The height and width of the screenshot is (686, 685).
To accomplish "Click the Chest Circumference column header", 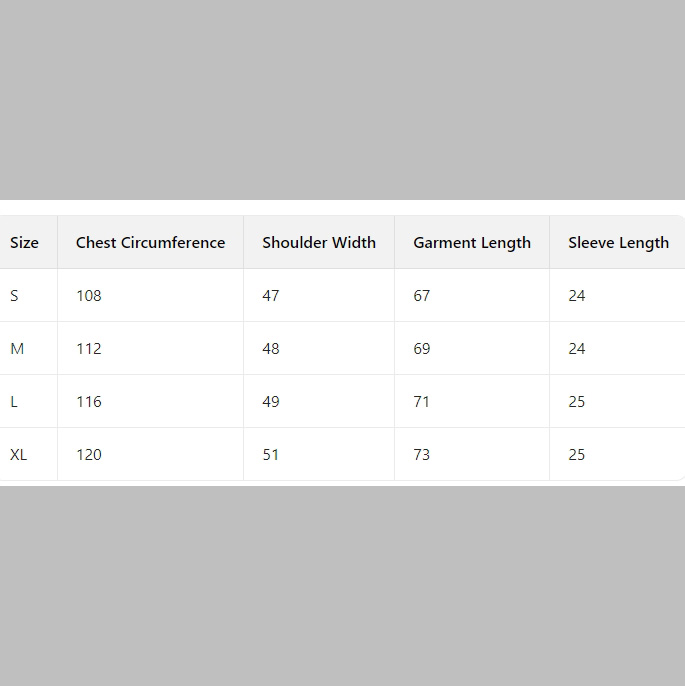I will tap(150, 243).
